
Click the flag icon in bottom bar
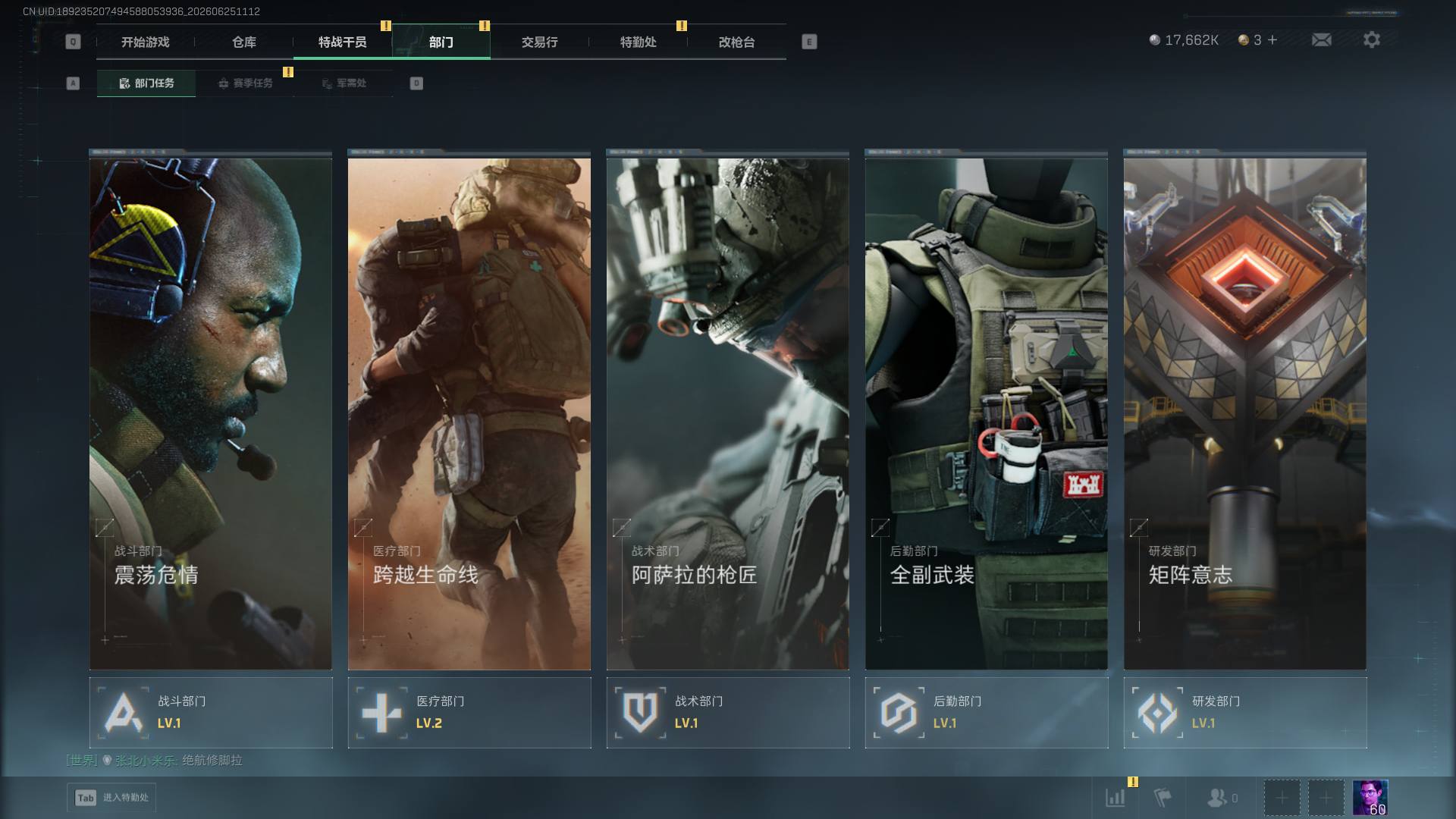point(1162,797)
